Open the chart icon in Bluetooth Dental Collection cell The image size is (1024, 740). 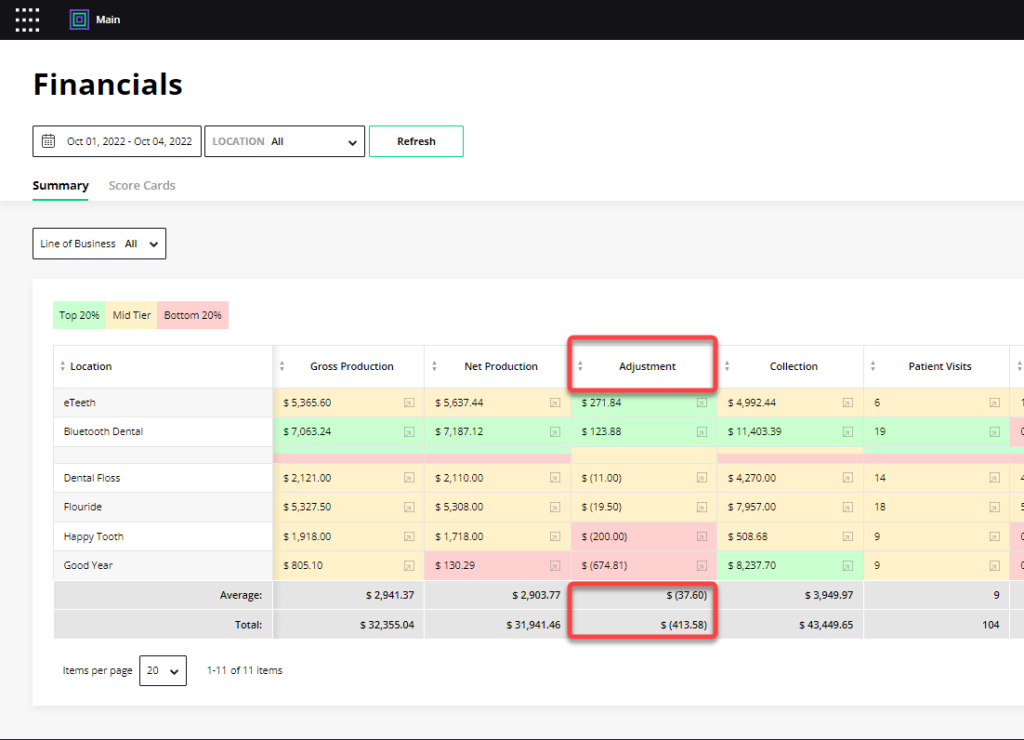coord(846,432)
